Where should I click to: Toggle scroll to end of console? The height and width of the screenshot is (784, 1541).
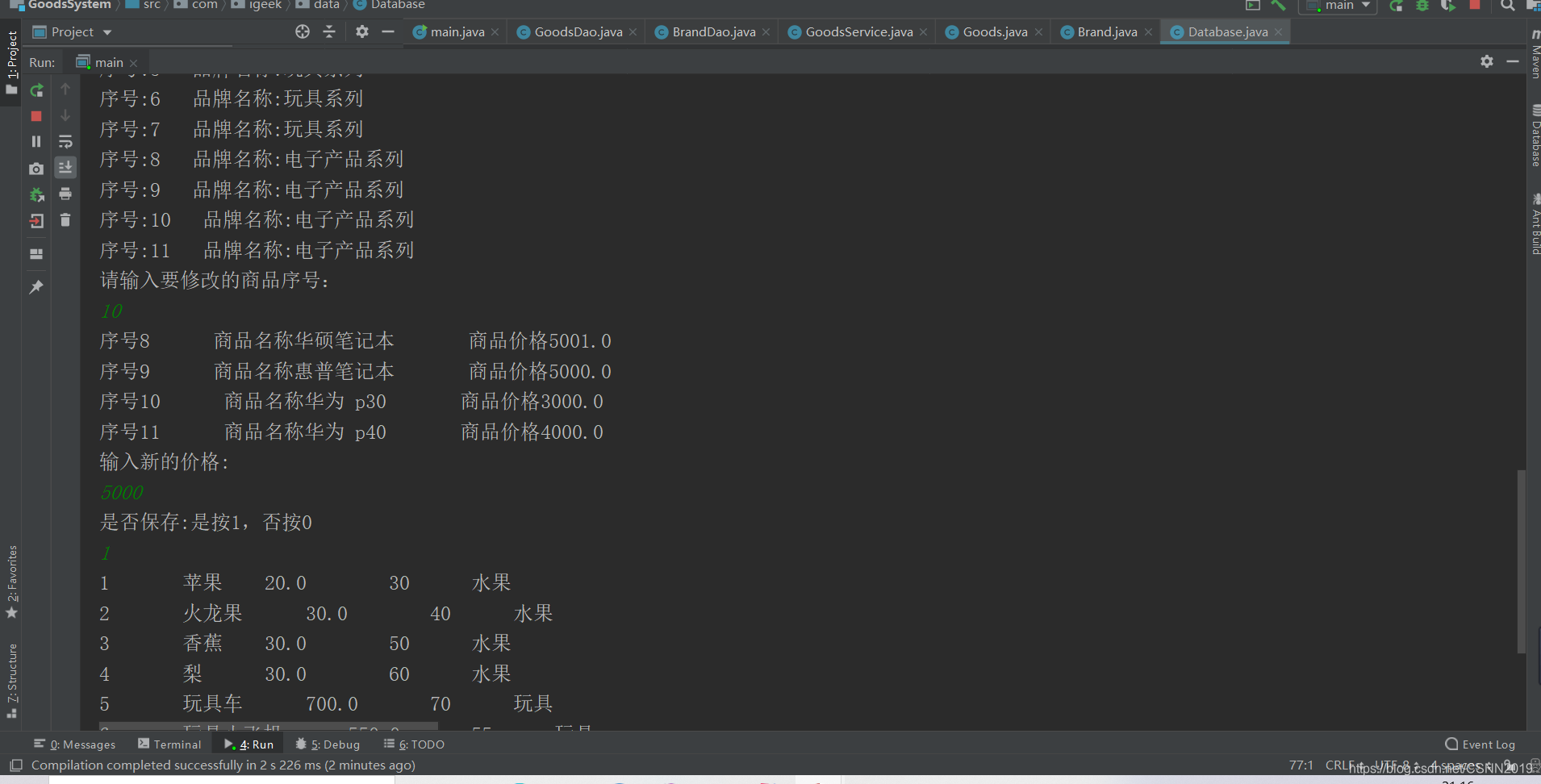[65, 167]
